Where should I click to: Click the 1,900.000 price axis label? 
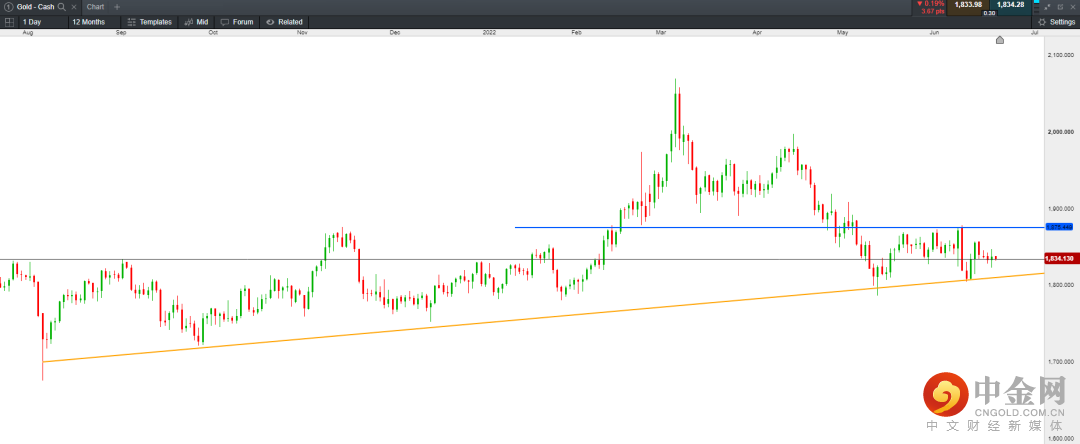[x=1060, y=209]
